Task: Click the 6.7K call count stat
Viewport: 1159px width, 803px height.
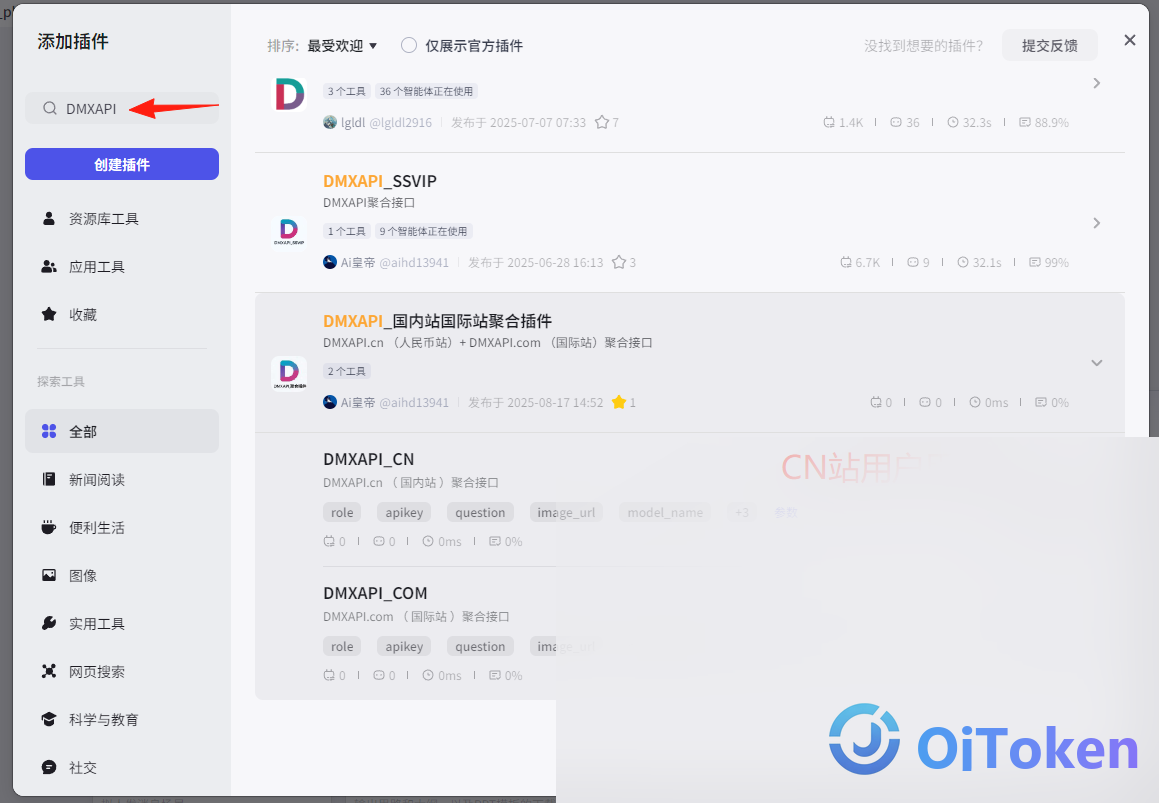Action: pyautogui.click(x=860, y=262)
